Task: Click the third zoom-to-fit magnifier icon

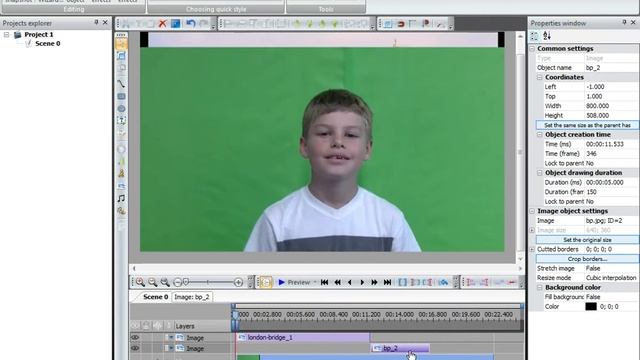Action: click(x=165, y=282)
